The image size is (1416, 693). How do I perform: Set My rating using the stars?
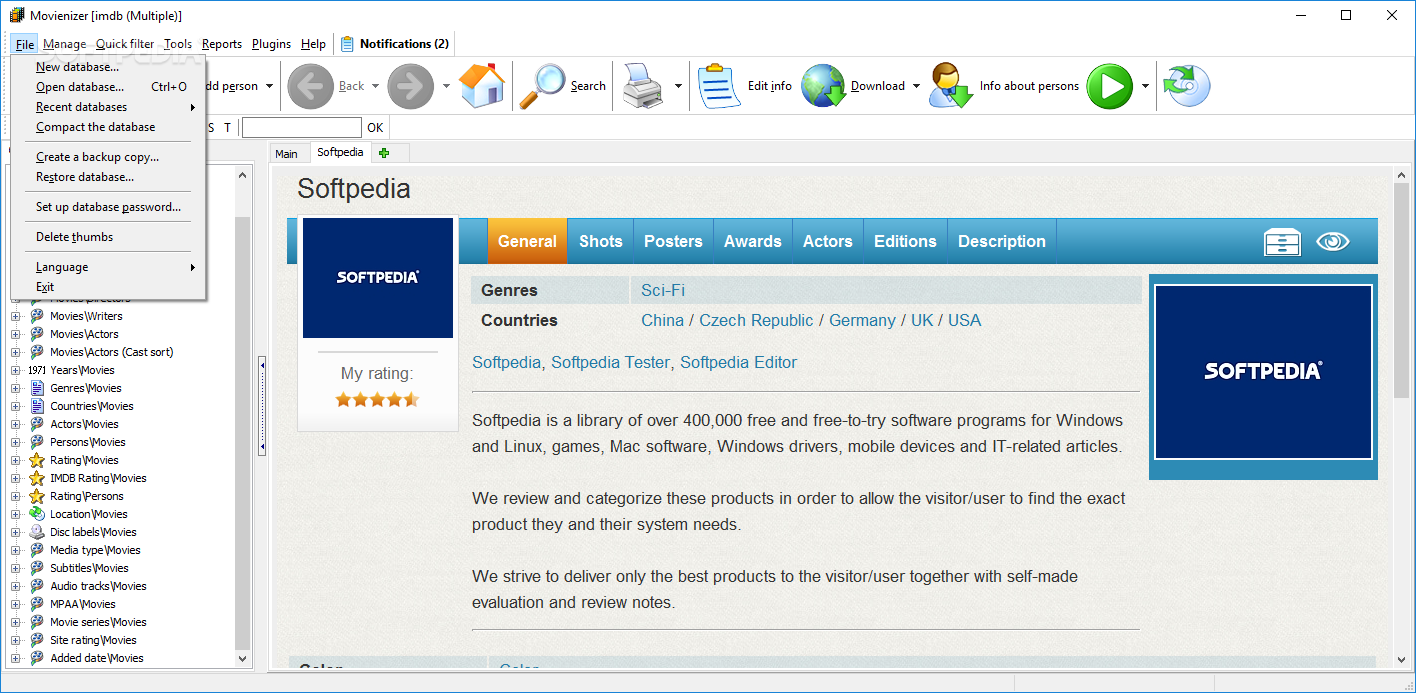point(377,399)
